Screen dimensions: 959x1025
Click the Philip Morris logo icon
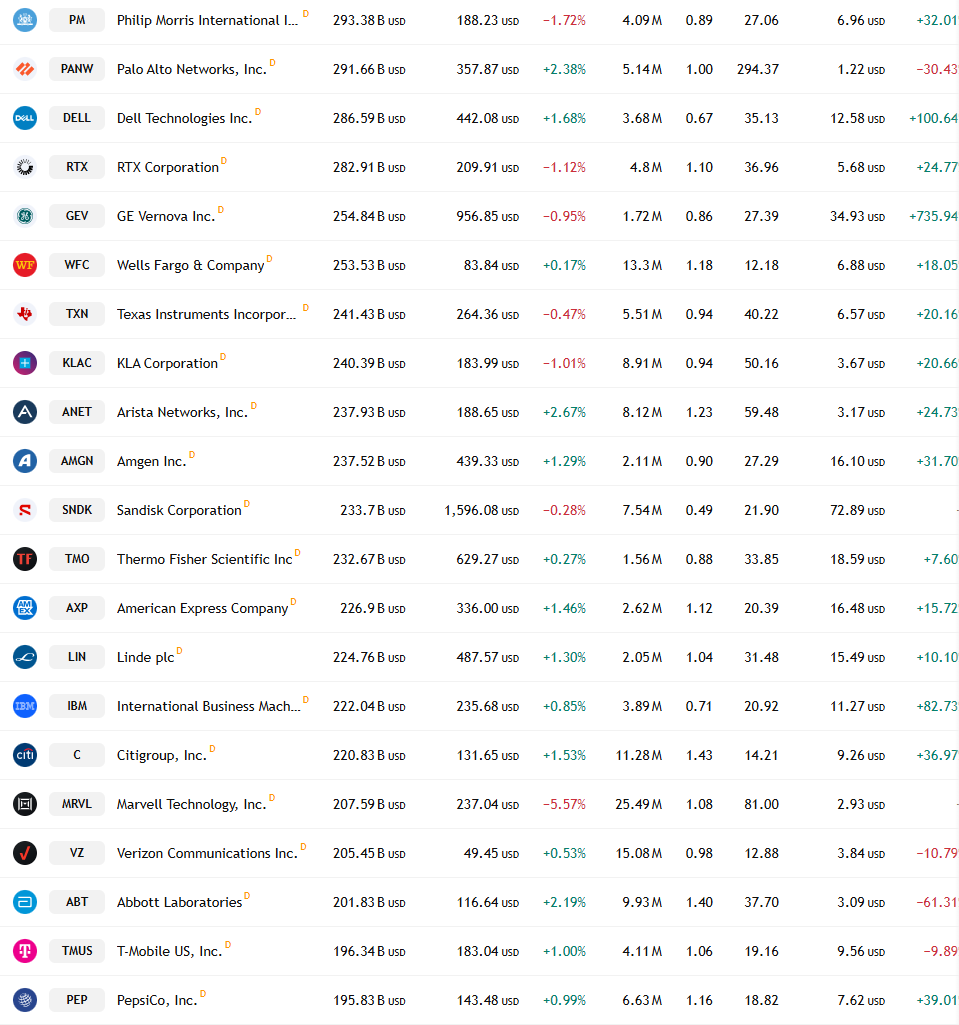point(25,20)
